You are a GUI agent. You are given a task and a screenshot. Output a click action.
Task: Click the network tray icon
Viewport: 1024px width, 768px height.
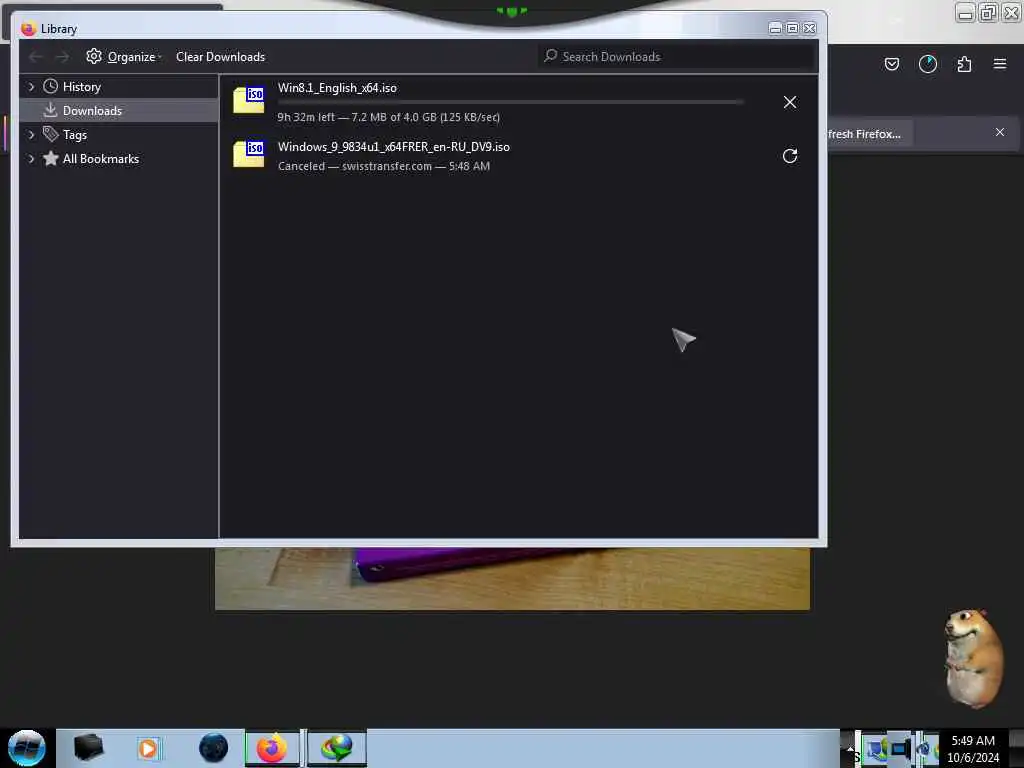click(x=876, y=748)
